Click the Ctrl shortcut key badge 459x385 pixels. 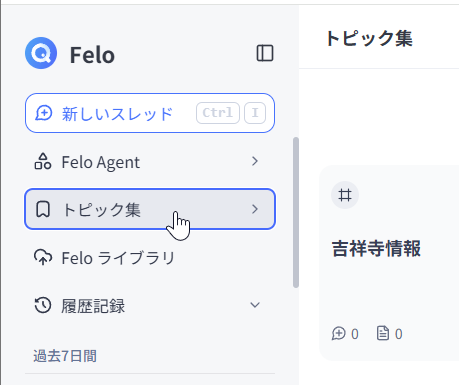click(218, 113)
